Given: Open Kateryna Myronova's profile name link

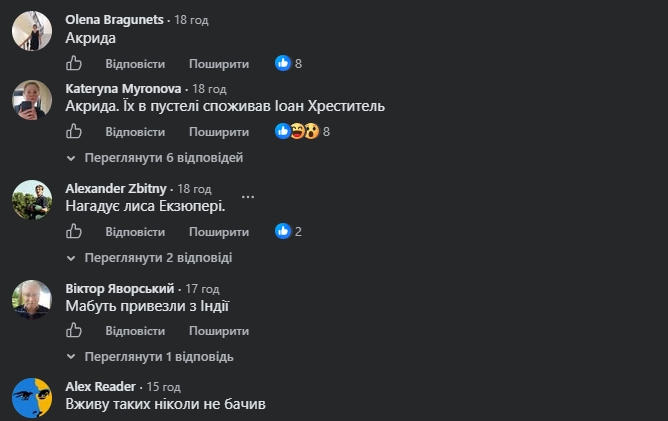Looking at the screenshot, I should [x=123, y=89].
